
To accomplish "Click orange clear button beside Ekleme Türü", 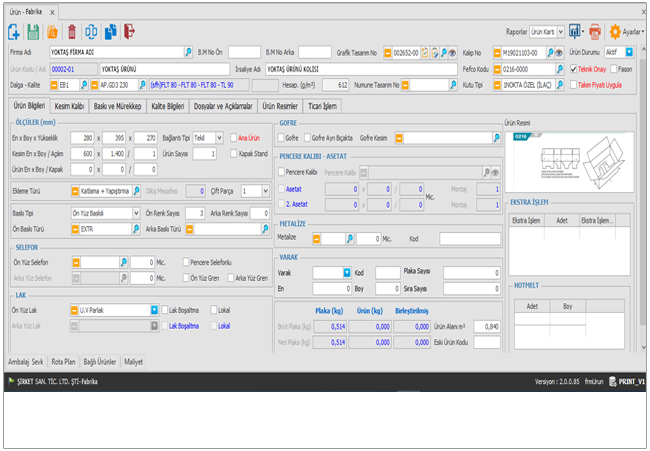I will click(x=76, y=190).
